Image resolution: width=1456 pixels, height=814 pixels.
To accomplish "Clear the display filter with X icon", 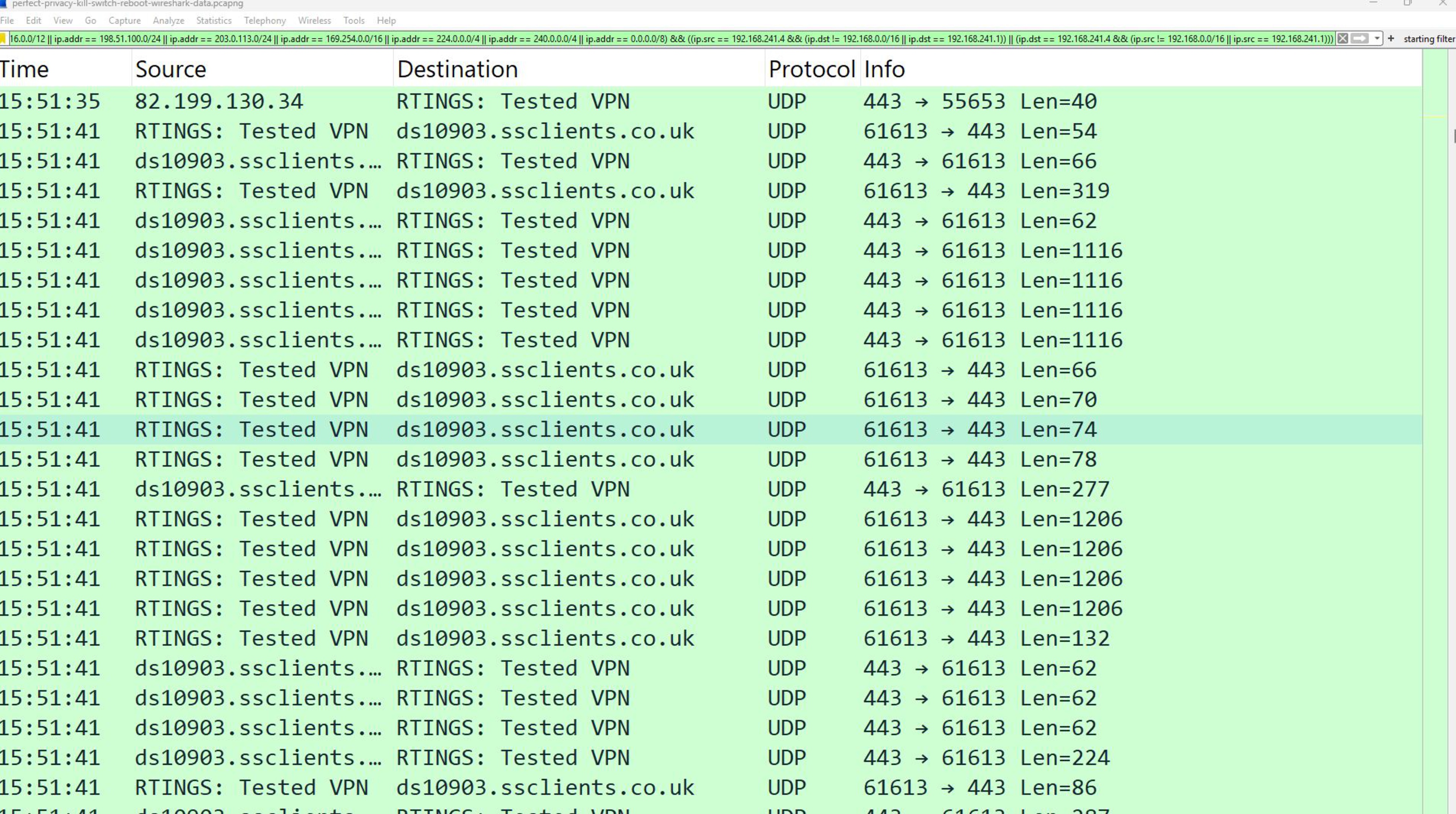I will tap(1343, 38).
